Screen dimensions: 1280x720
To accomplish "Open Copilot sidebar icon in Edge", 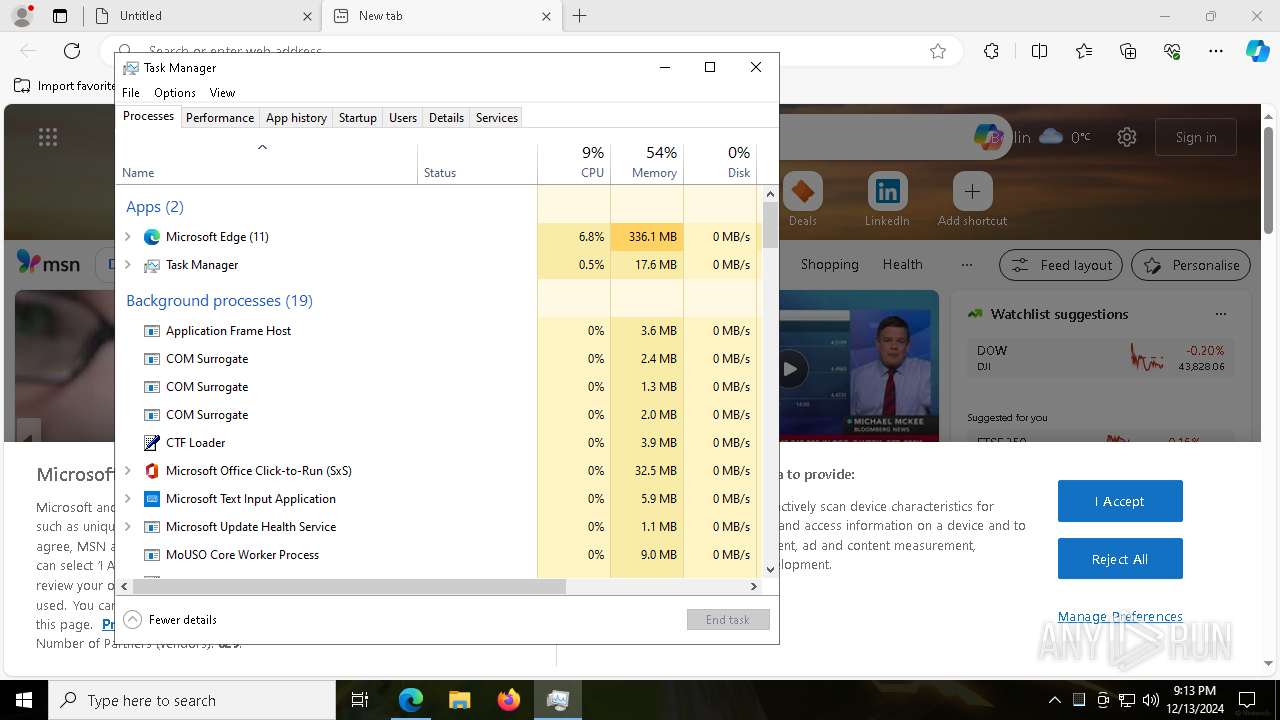I will point(1257,51).
